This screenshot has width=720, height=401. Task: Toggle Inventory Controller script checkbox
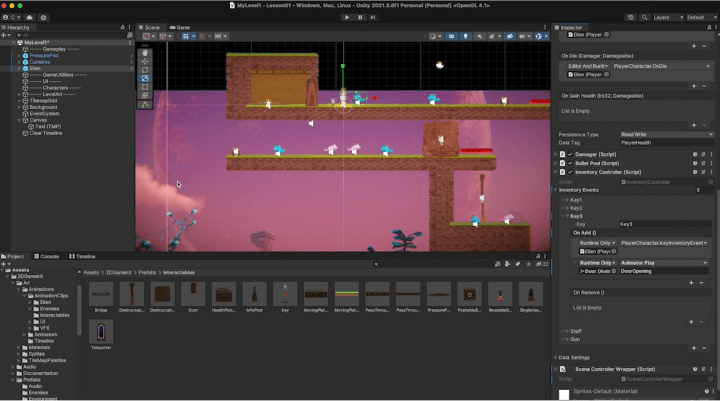click(x=570, y=172)
